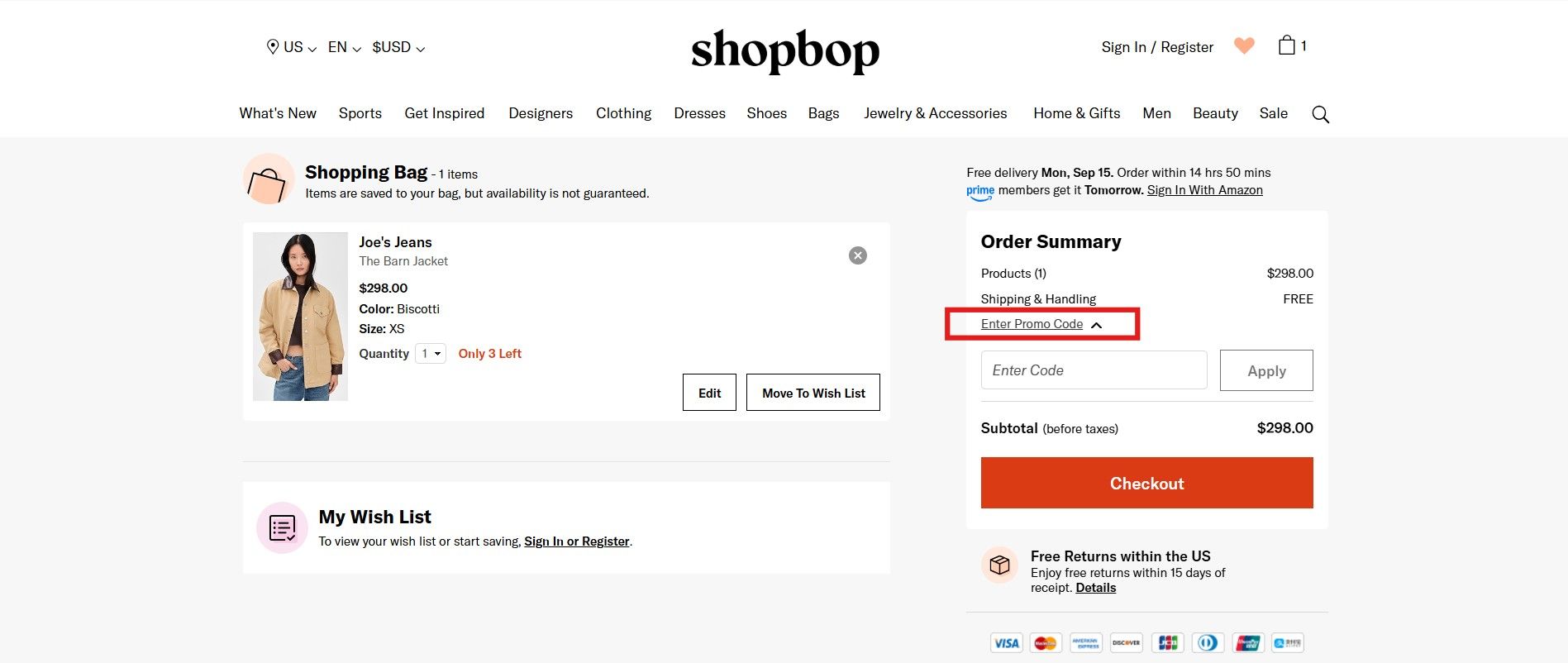Open the US country dropdown
Viewport: 1568px width, 663px height.
[x=299, y=48]
